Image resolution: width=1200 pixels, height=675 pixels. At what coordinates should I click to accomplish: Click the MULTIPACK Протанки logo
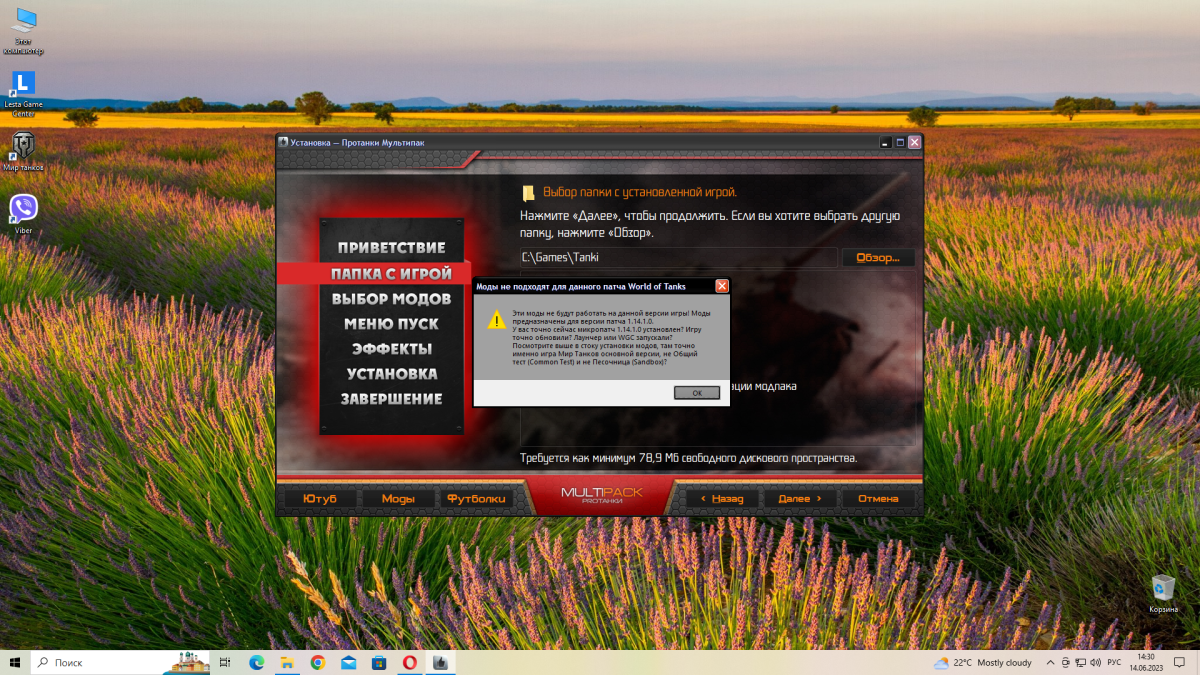click(601, 495)
